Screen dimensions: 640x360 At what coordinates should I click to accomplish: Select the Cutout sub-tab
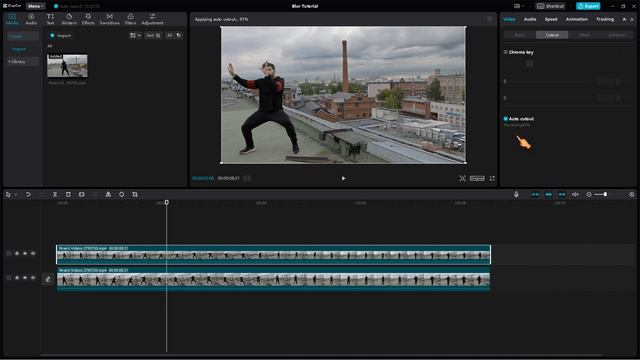tap(552, 35)
